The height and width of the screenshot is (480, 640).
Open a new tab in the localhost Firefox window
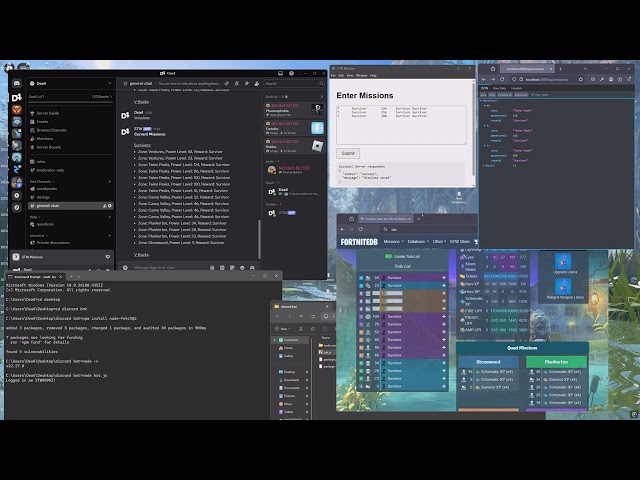point(560,69)
